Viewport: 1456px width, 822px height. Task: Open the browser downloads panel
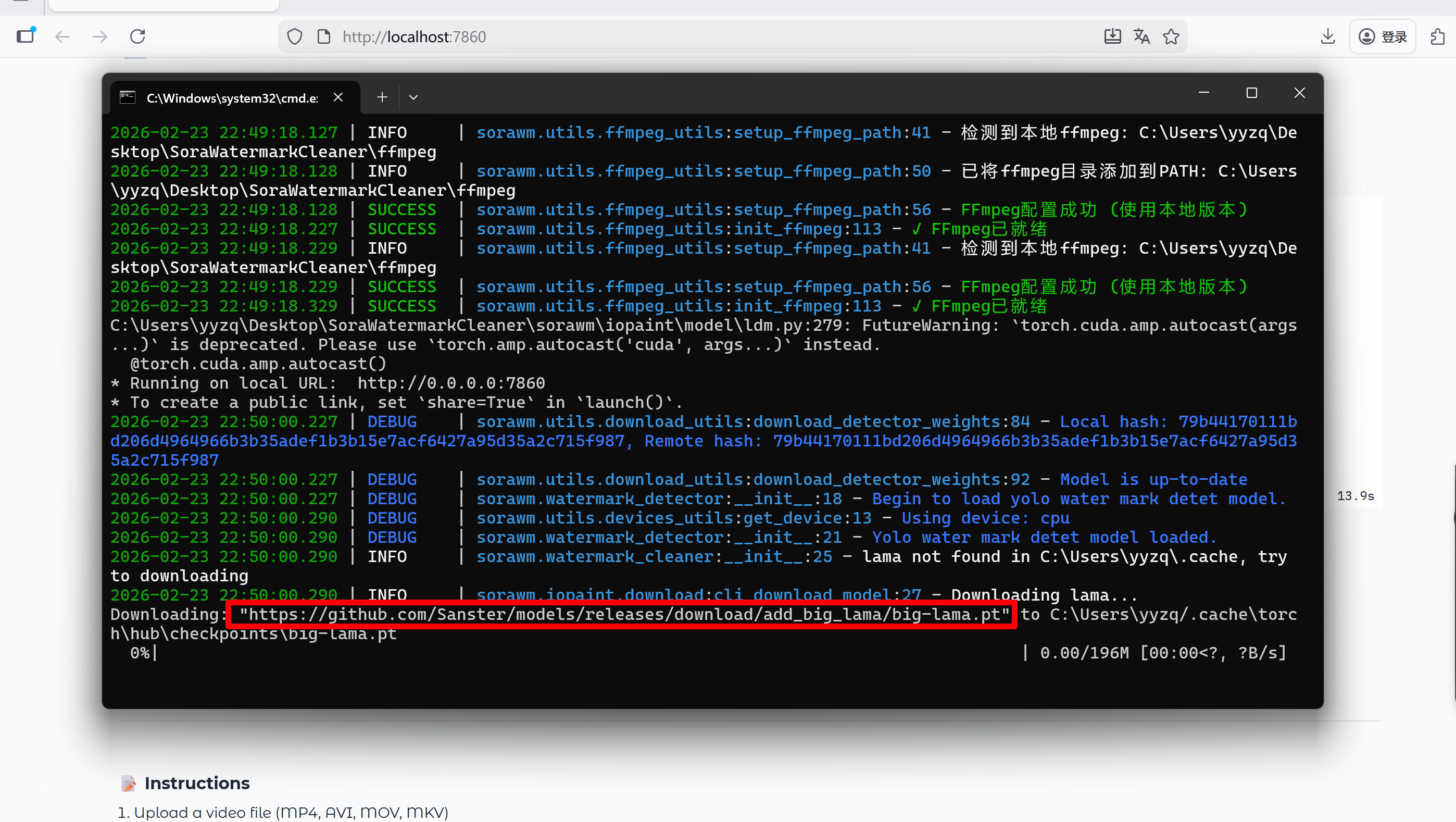1328,37
